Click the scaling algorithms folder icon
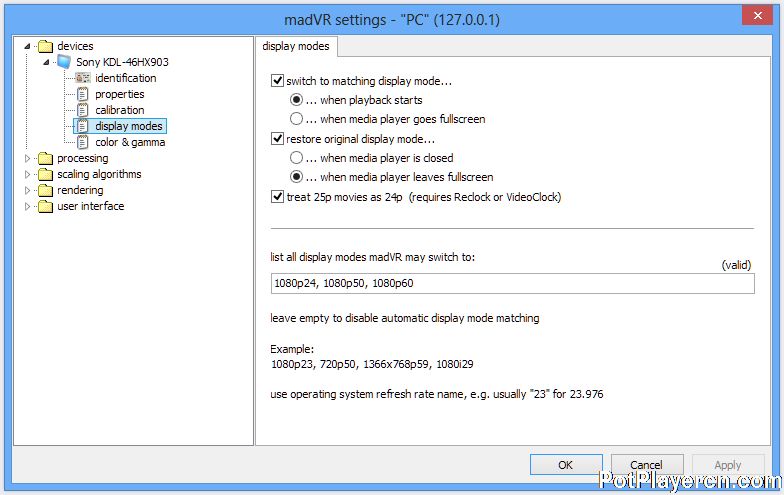Screen dimensions: 784x495 pos(46,174)
